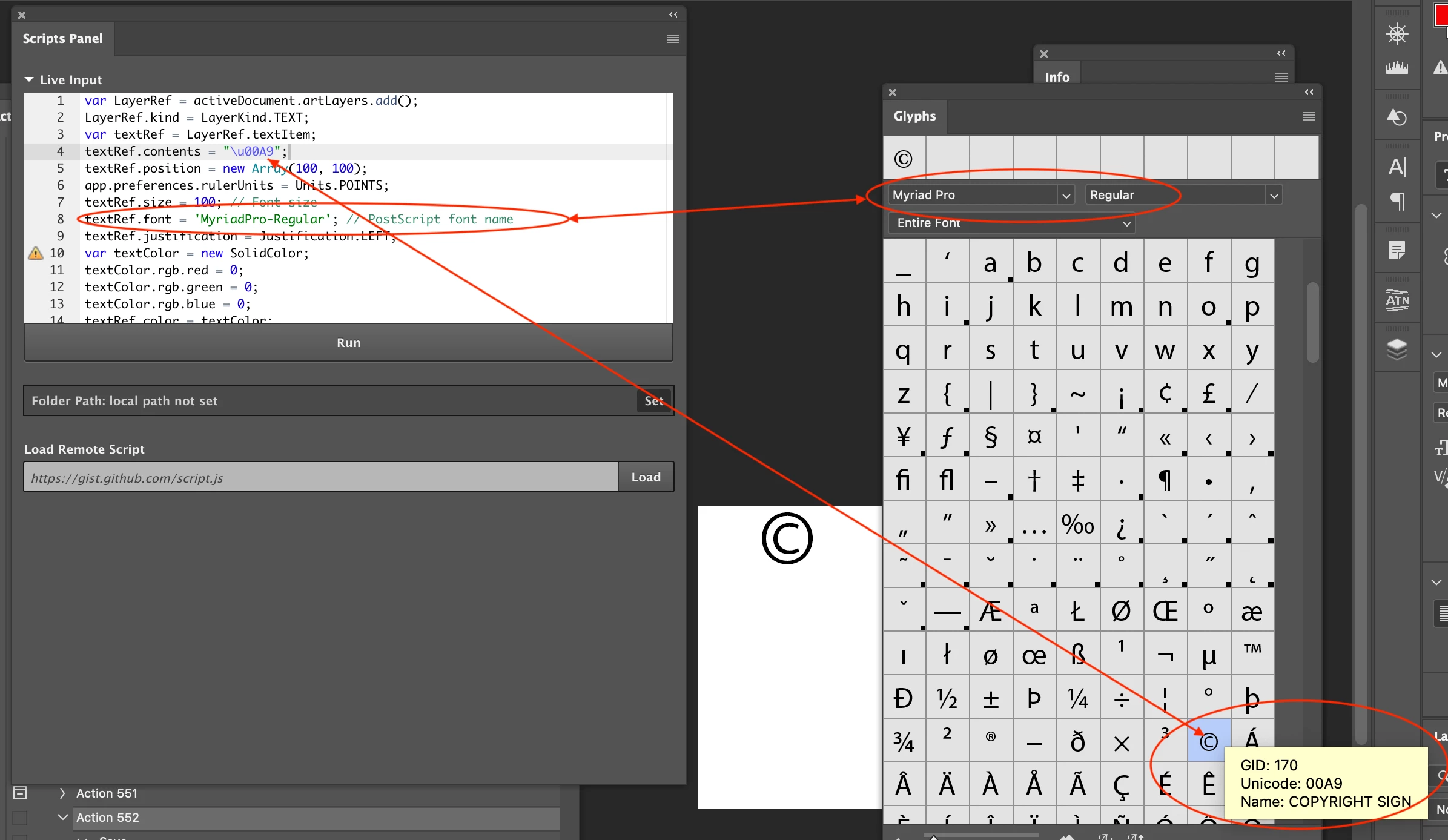Open the Navigator panel ship-wheel icon
Screen dimensions: 1448x840
pyautogui.click(x=1397, y=34)
